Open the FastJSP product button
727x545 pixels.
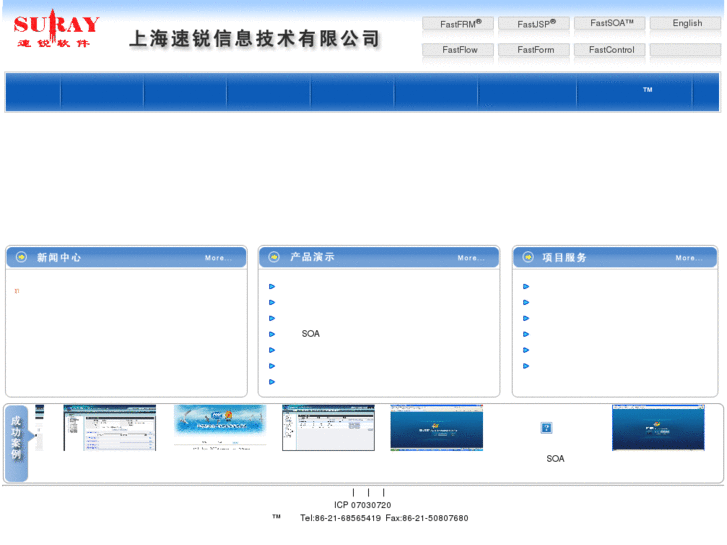pyautogui.click(x=534, y=24)
